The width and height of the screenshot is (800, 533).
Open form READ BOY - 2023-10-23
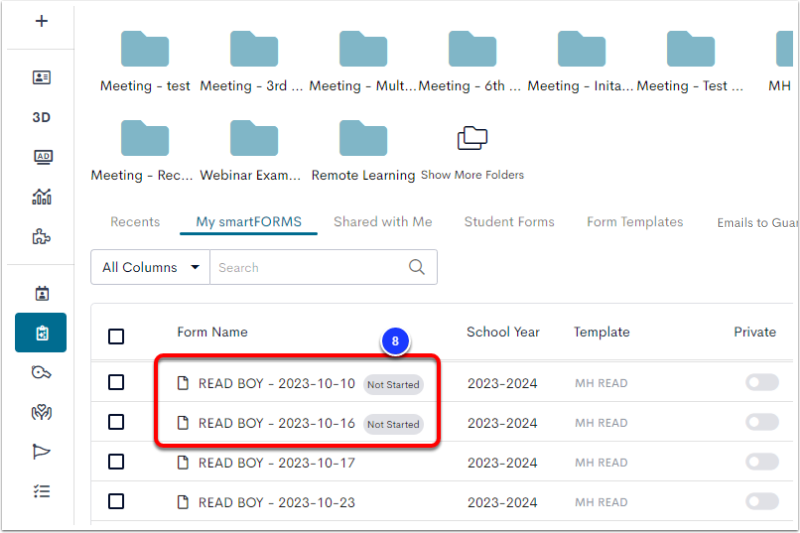click(x=277, y=503)
